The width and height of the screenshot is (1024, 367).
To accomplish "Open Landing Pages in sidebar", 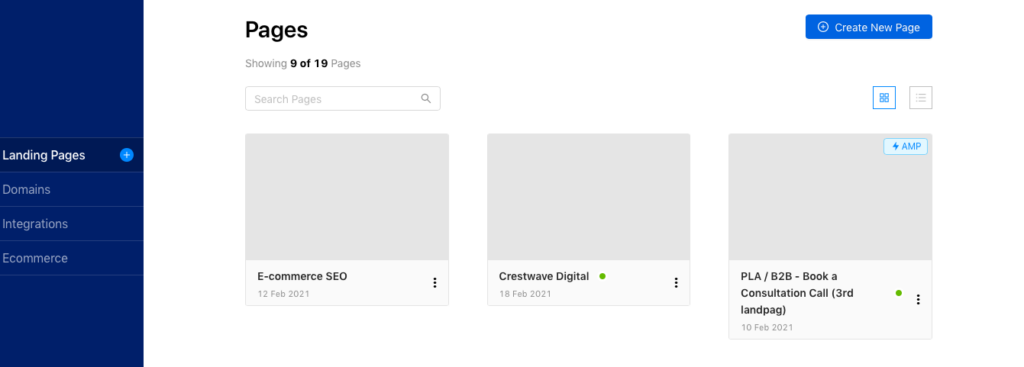I will tap(71, 155).
